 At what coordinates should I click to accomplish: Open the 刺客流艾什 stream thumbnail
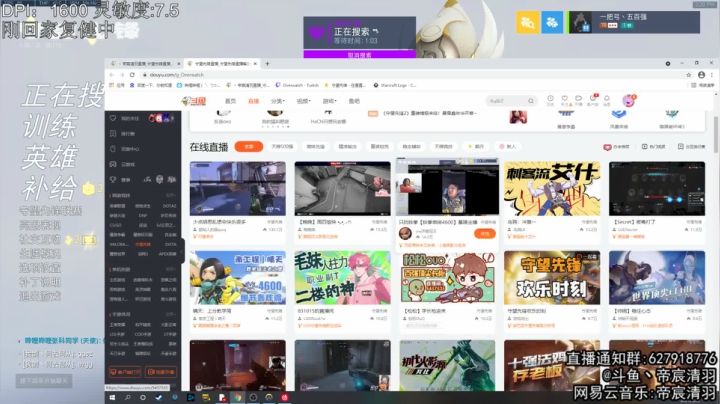coord(552,189)
